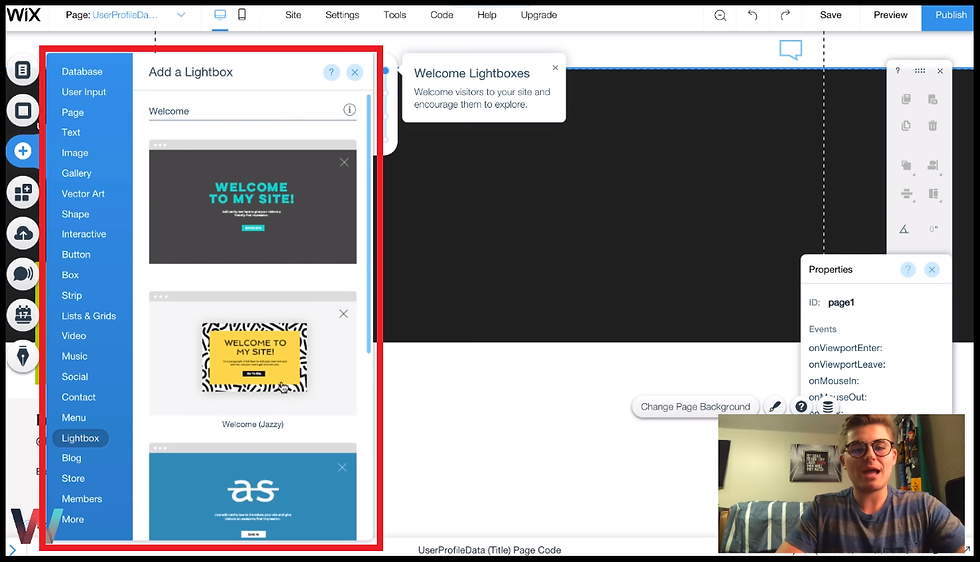Open help for Add a Lightbox panel
This screenshot has width=980, height=562.
click(x=331, y=73)
